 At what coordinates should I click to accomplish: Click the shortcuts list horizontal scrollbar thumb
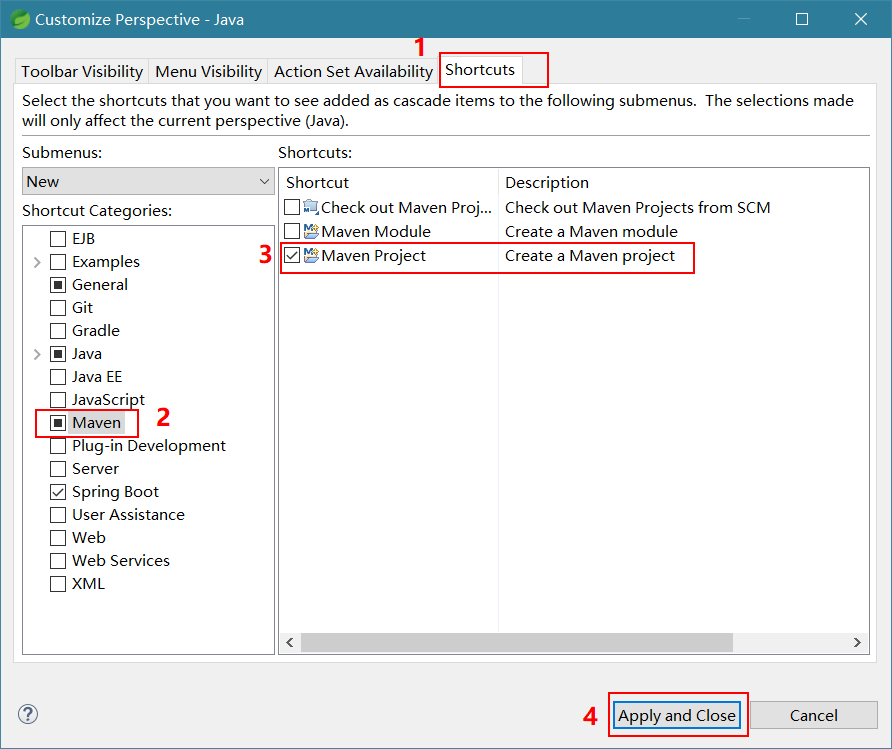tap(517, 643)
